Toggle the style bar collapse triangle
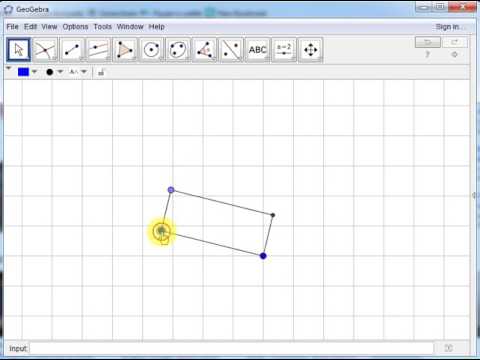The height and width of the screenshot is (360, 480). coord(9,68)
